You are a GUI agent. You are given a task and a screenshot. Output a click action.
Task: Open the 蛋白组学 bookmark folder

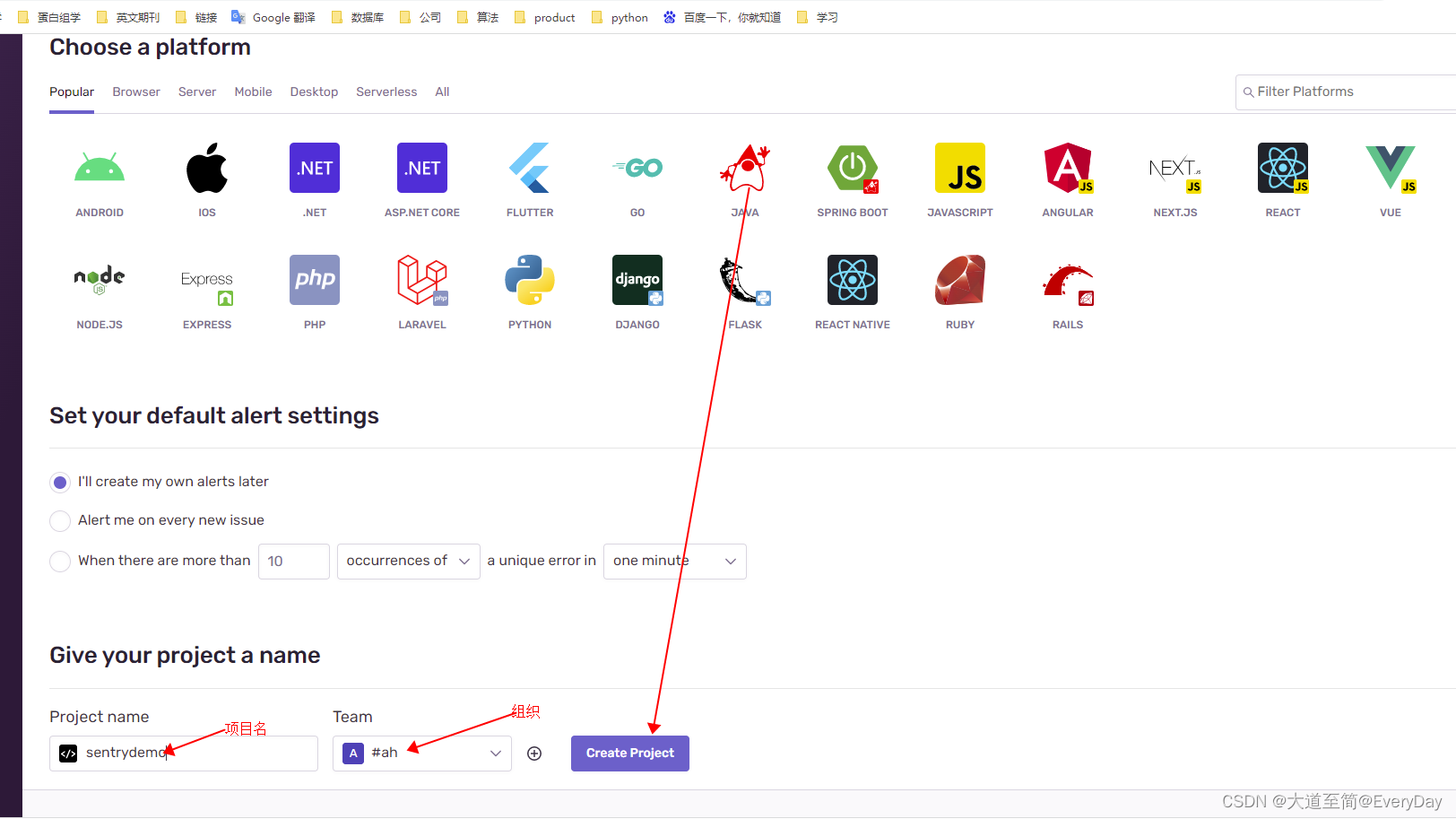49,17
